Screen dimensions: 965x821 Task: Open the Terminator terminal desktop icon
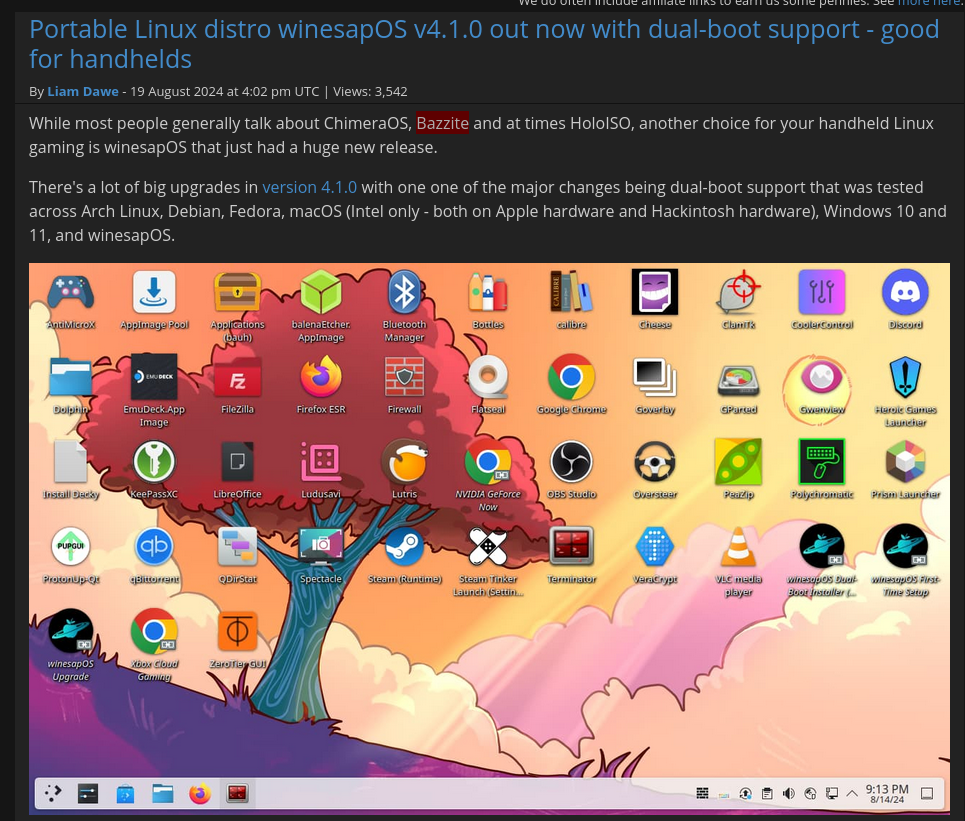tap(571, 546)
